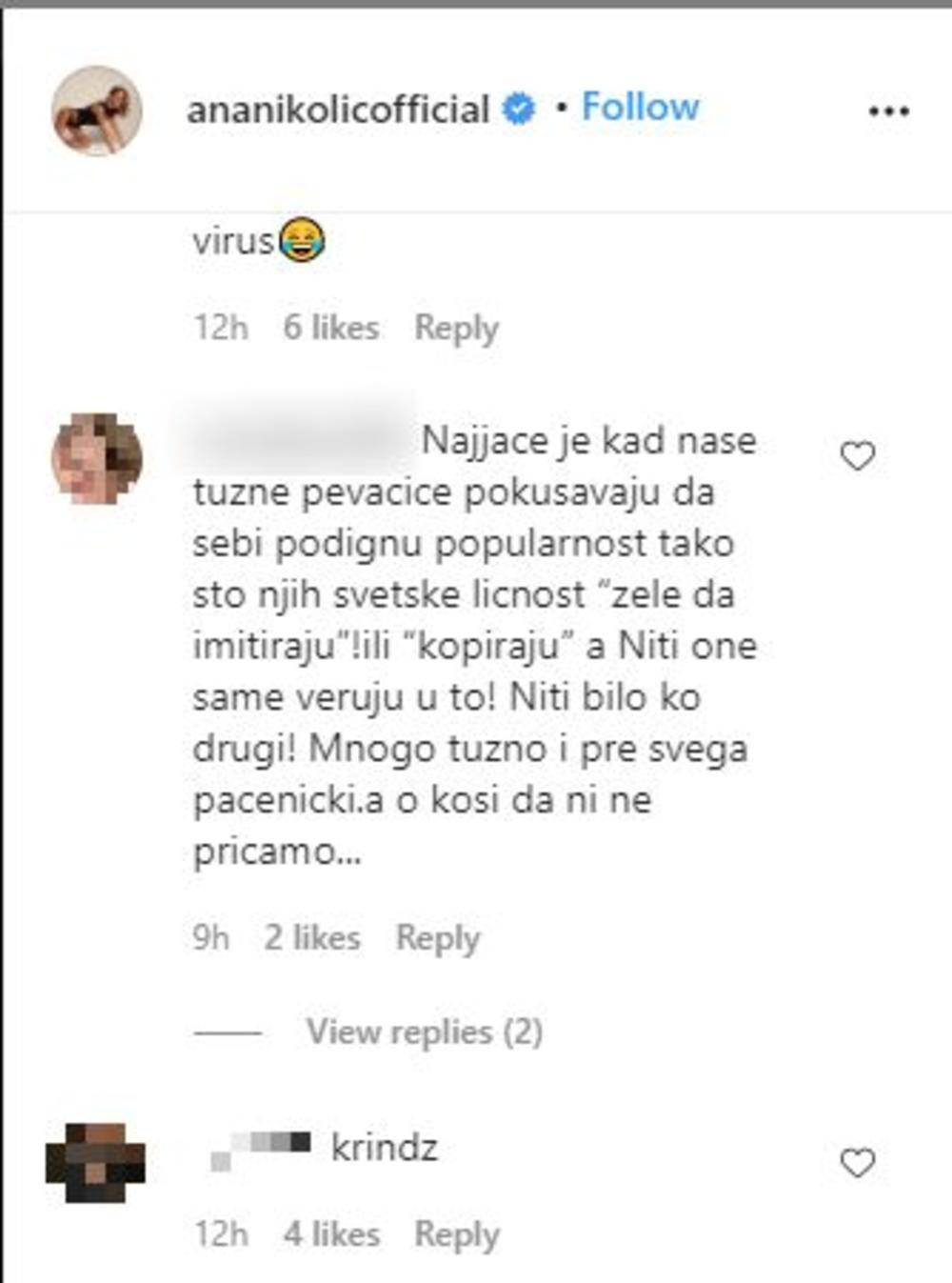Click the 12h timestamp under virus comment
Viewport: 952px width, 1283px height.
tap(221, 328)
